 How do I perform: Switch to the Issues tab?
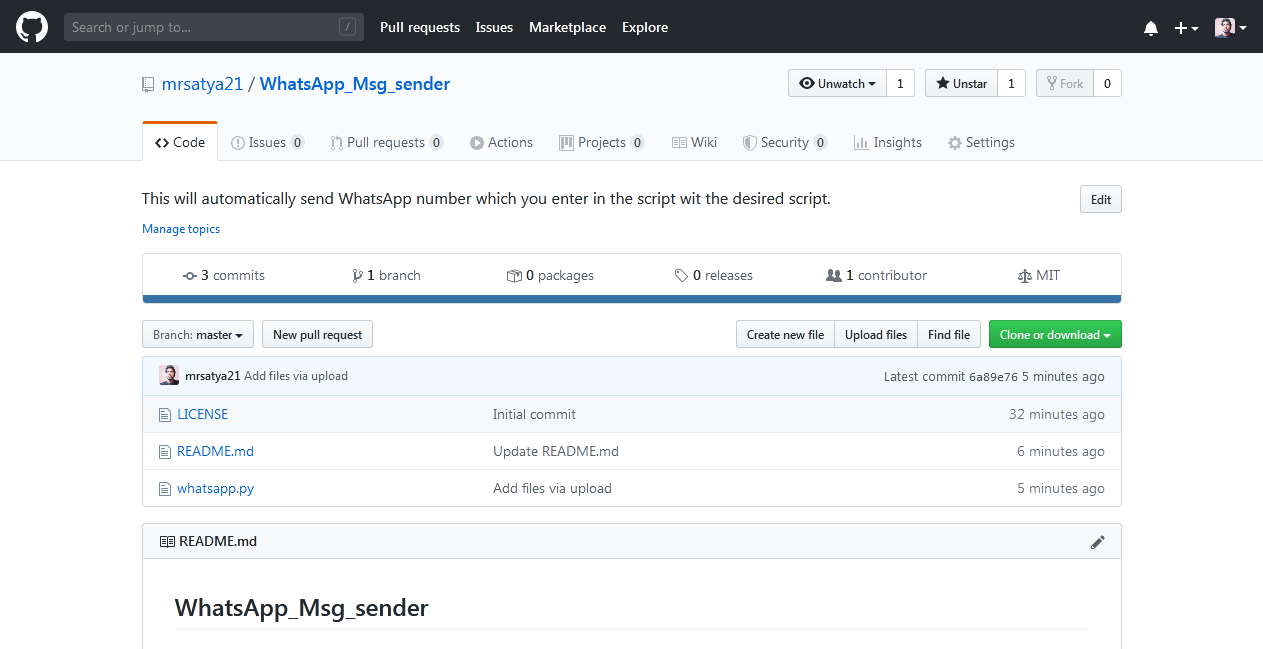(267, 143)
